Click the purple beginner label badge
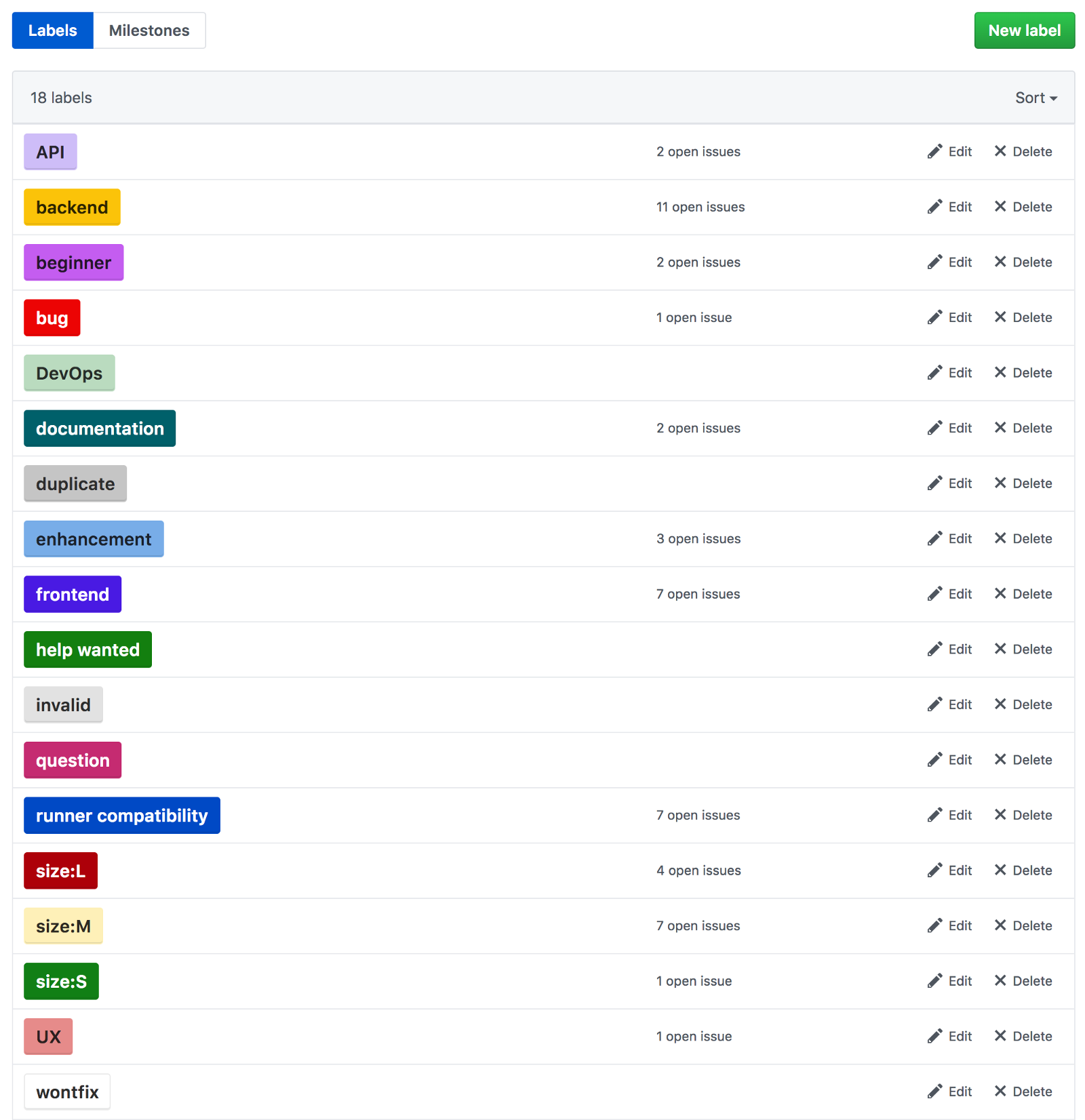The image size is (1085, 1120). pos(73,262)
